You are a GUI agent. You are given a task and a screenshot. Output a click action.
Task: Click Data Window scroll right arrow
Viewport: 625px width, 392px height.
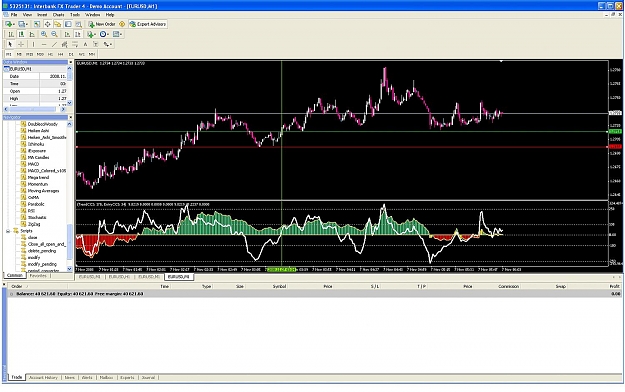click(63, 109)
